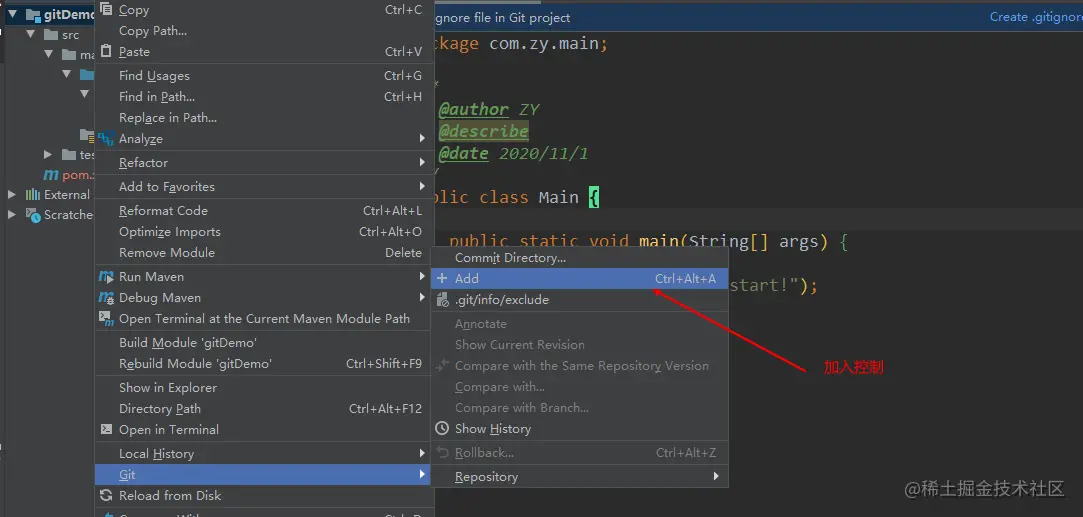The height and width of the screenshot is (517, 1083).
Task: Open the Run Maven submenu arrow
Action: click(x=422, y=277)
